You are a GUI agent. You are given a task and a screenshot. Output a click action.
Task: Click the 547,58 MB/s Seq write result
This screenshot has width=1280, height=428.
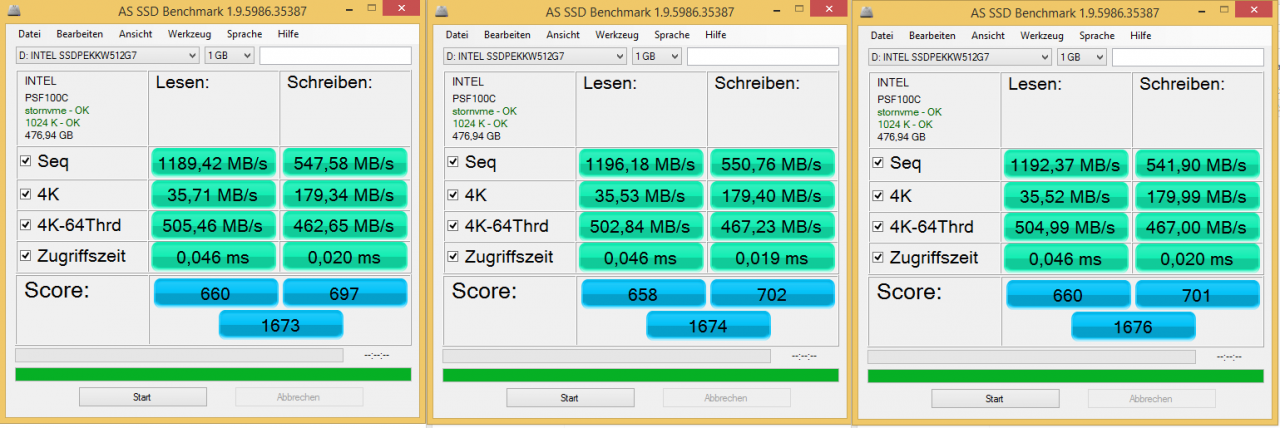345,163
